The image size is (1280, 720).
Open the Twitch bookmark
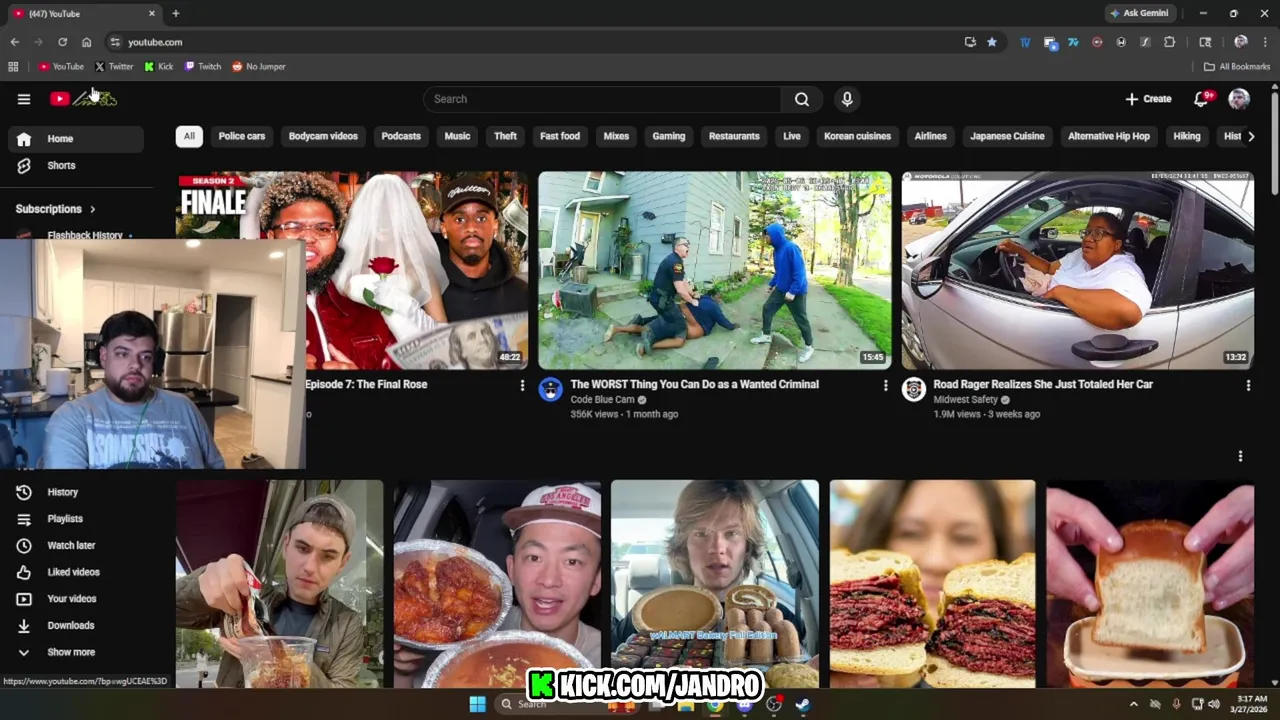point(203,67)
